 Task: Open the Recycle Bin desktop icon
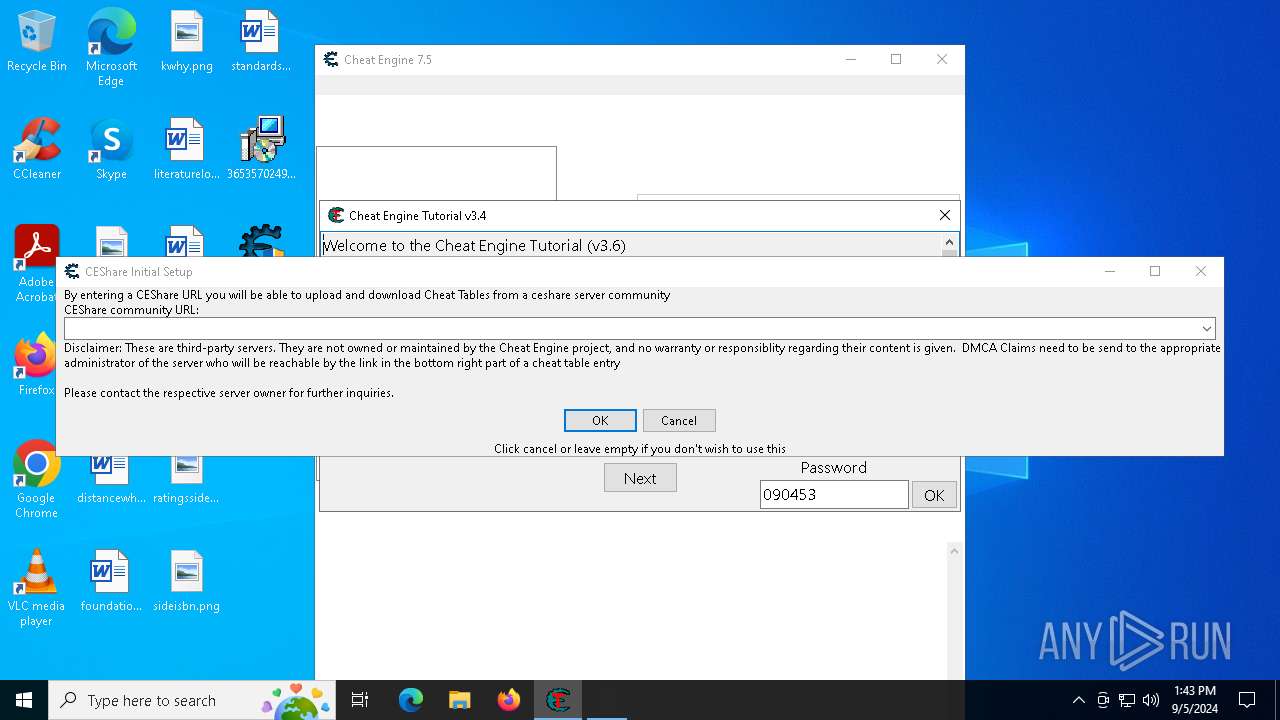pyautogui.click(x=37, y=41)
